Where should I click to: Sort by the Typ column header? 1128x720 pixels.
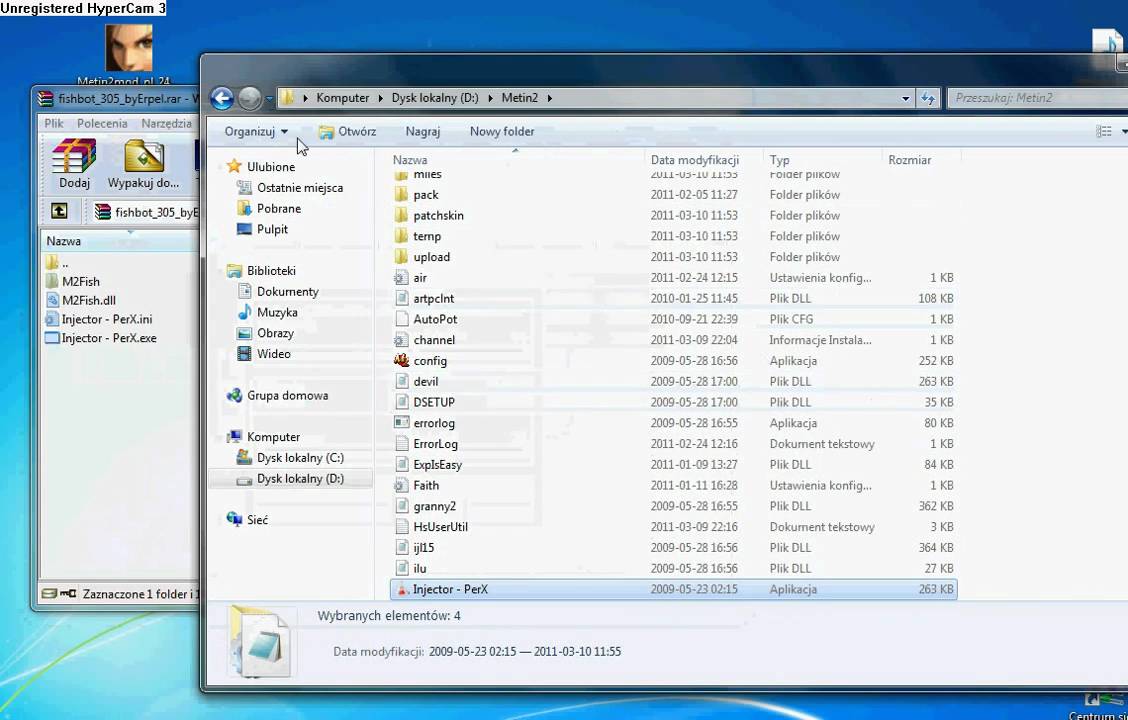coord(779,160)
